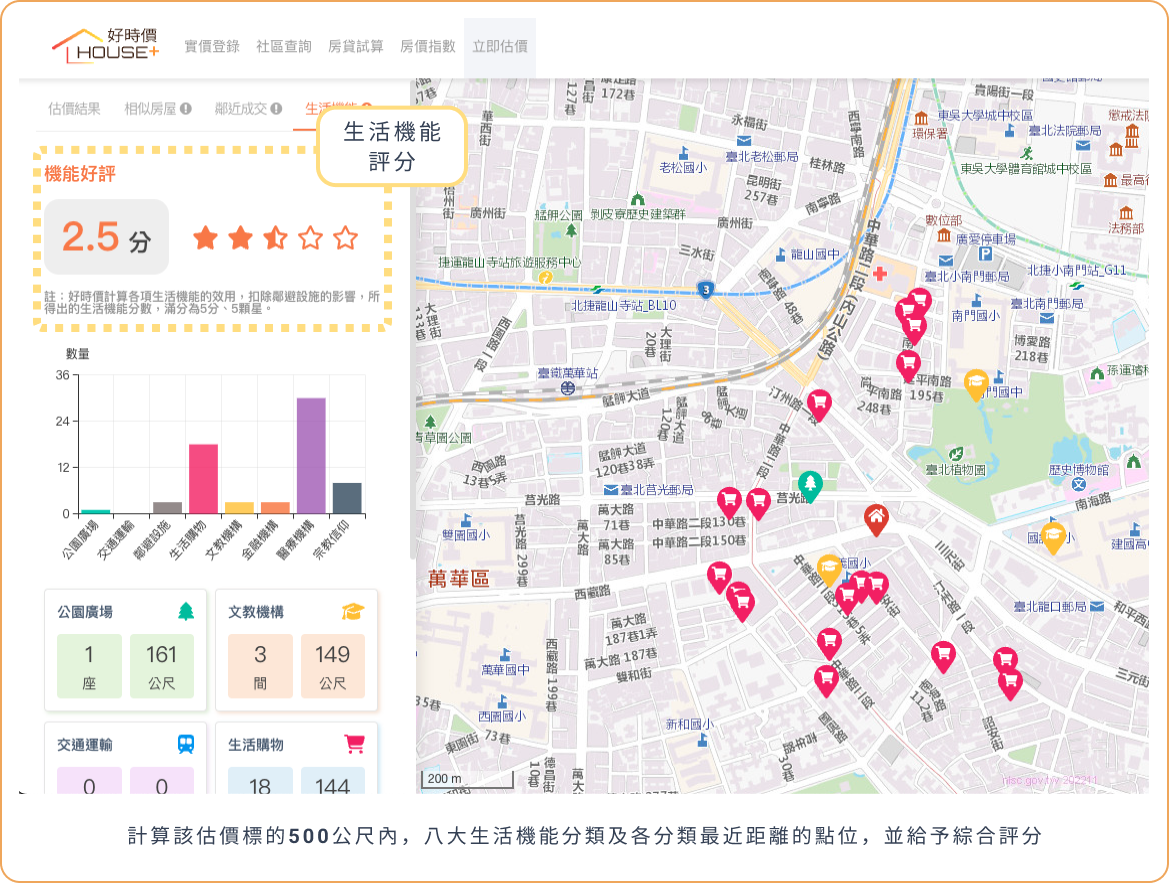Click the graduation cap icon in 文教機構 card
The image size is (1169, 883).
click(x=352, y=611)
